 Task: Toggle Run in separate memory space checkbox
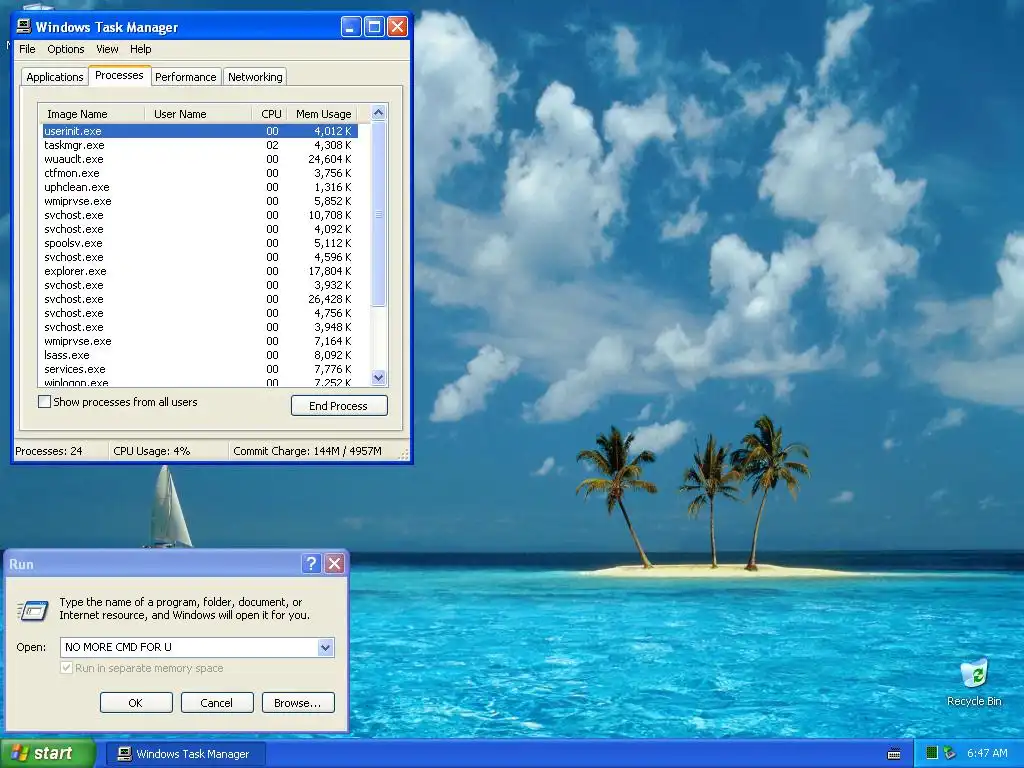(x=66, y=667)
